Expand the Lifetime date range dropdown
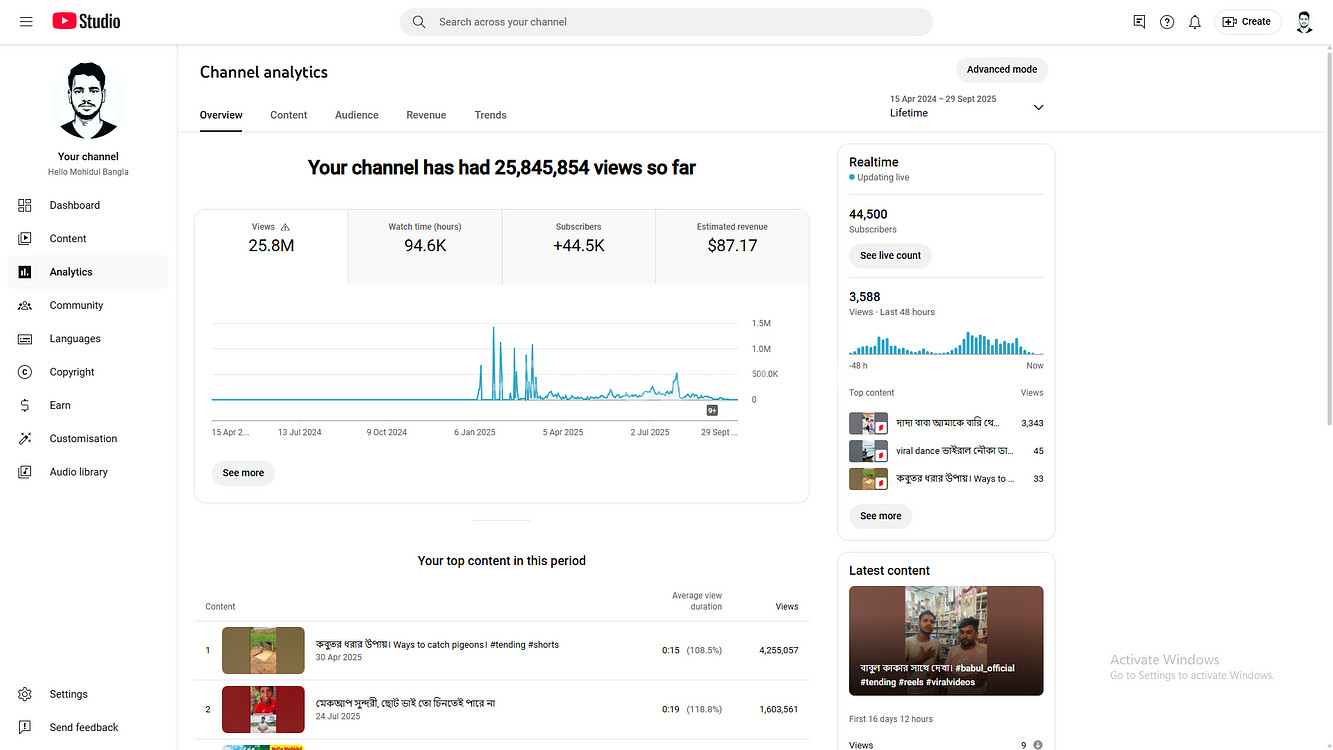This screenshot has height=750, width=1333. [1038, 107]
